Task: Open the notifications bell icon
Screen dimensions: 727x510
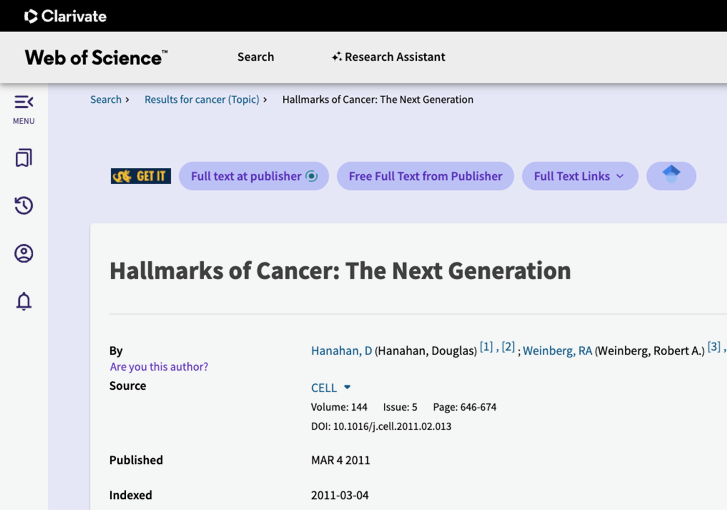Action: pyautogui.click(x=24, y=302)
